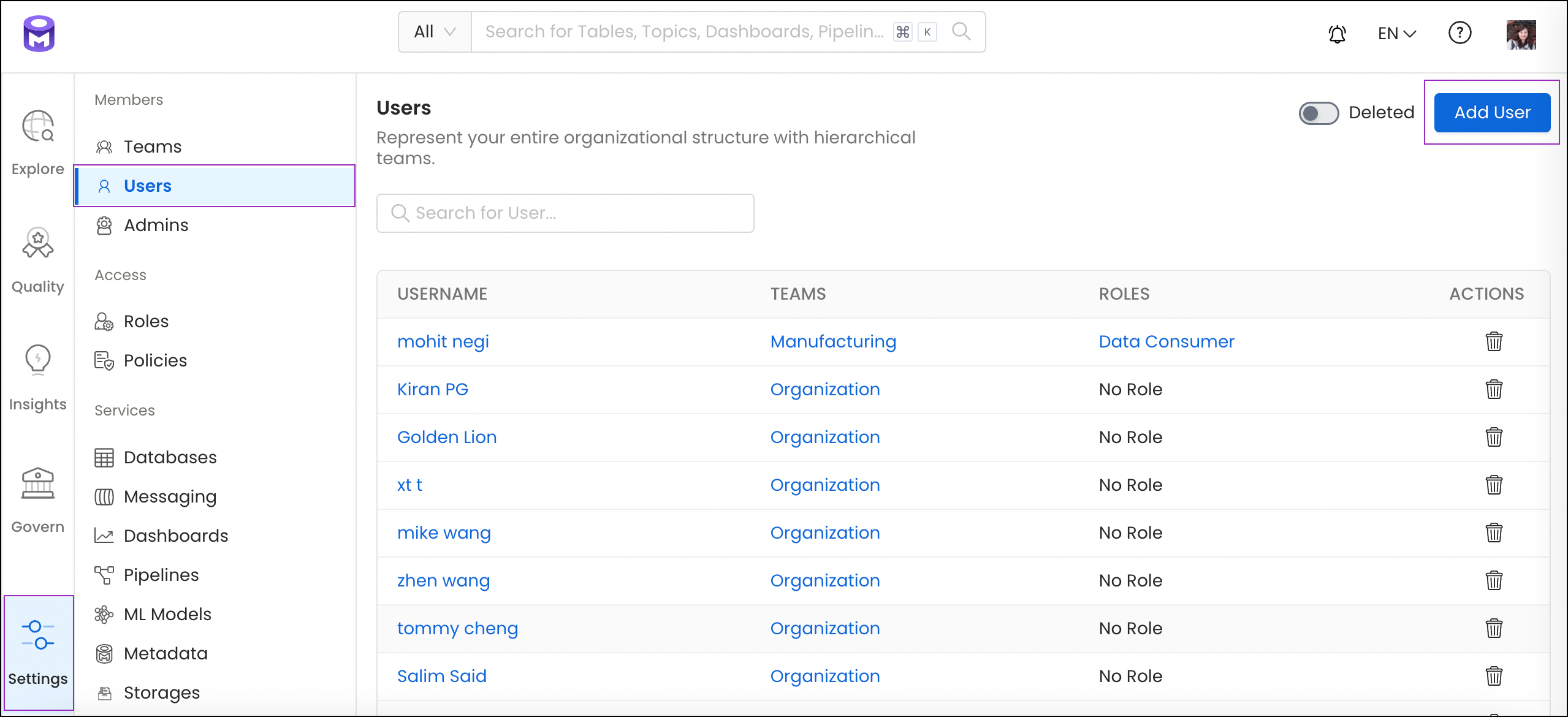
Task: Open the EN language dropdown
Action: (1397, 33)
